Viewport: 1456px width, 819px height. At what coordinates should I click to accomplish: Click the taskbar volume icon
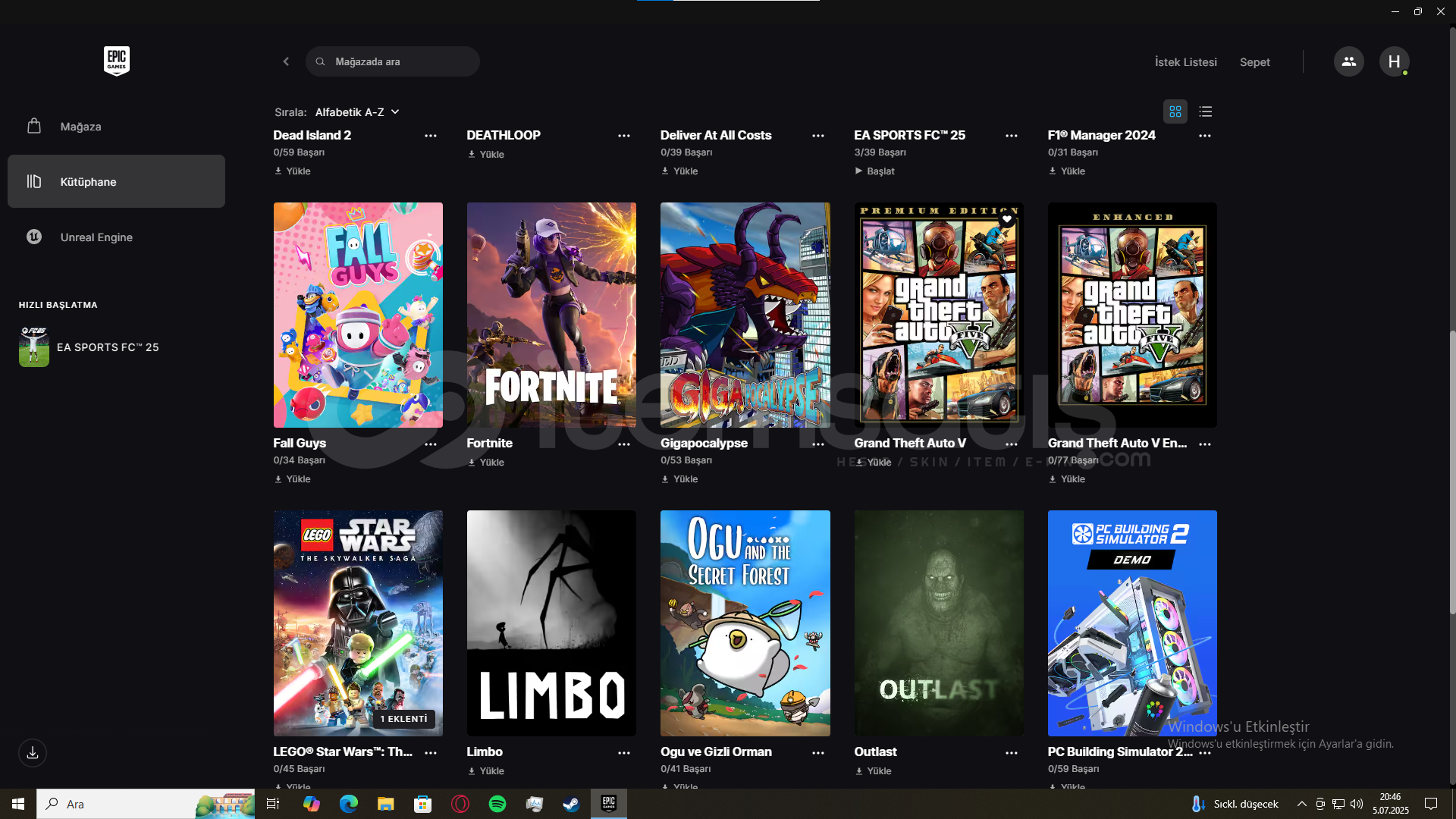[1357, 804]
